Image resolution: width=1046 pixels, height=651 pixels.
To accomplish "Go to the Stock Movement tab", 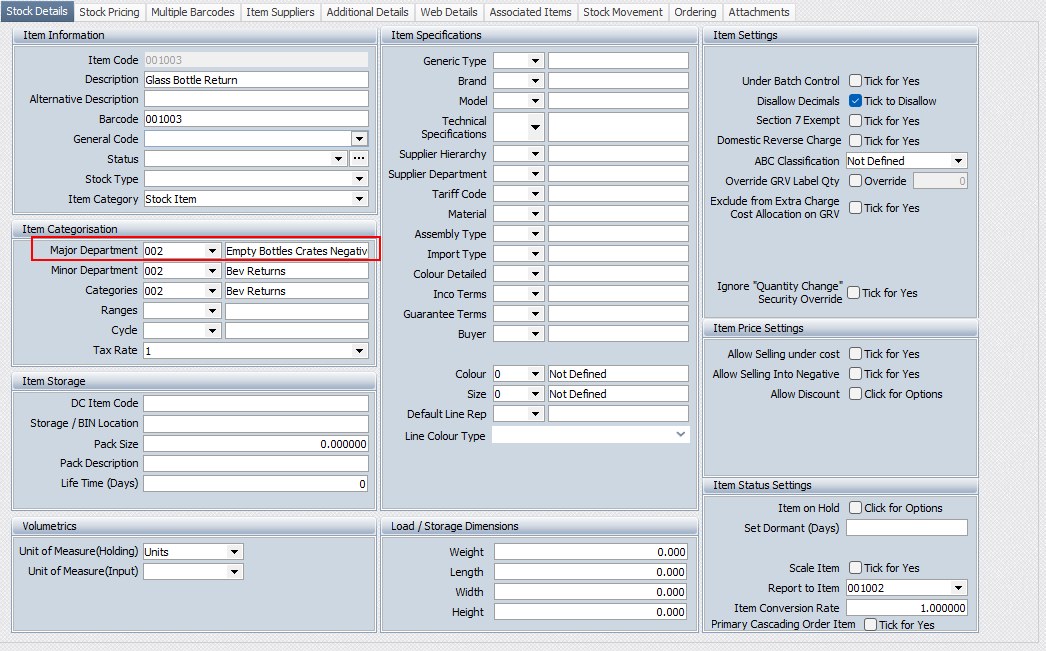I will (622, 12).
